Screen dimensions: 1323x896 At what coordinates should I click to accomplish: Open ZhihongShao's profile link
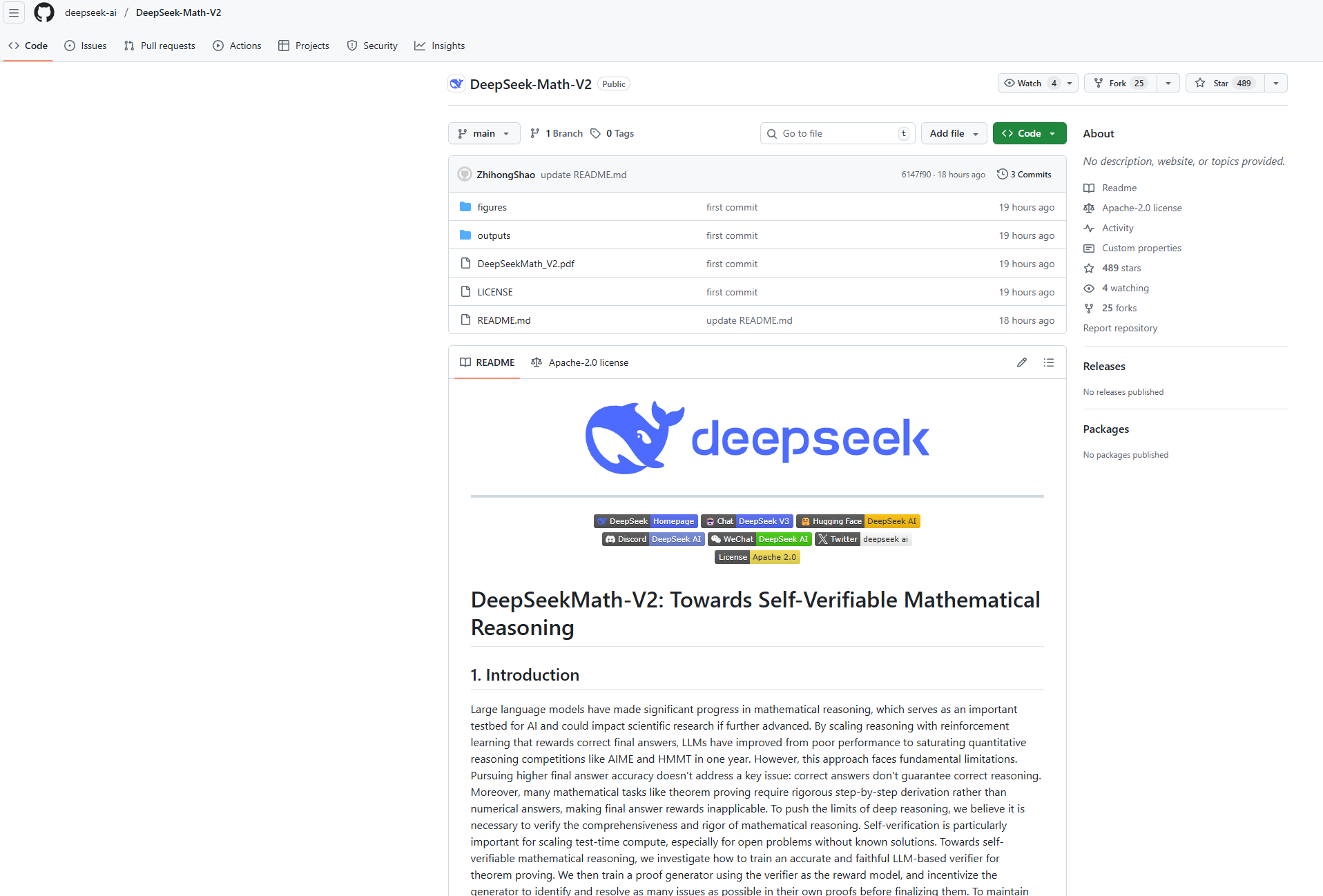tap(505, 175)
